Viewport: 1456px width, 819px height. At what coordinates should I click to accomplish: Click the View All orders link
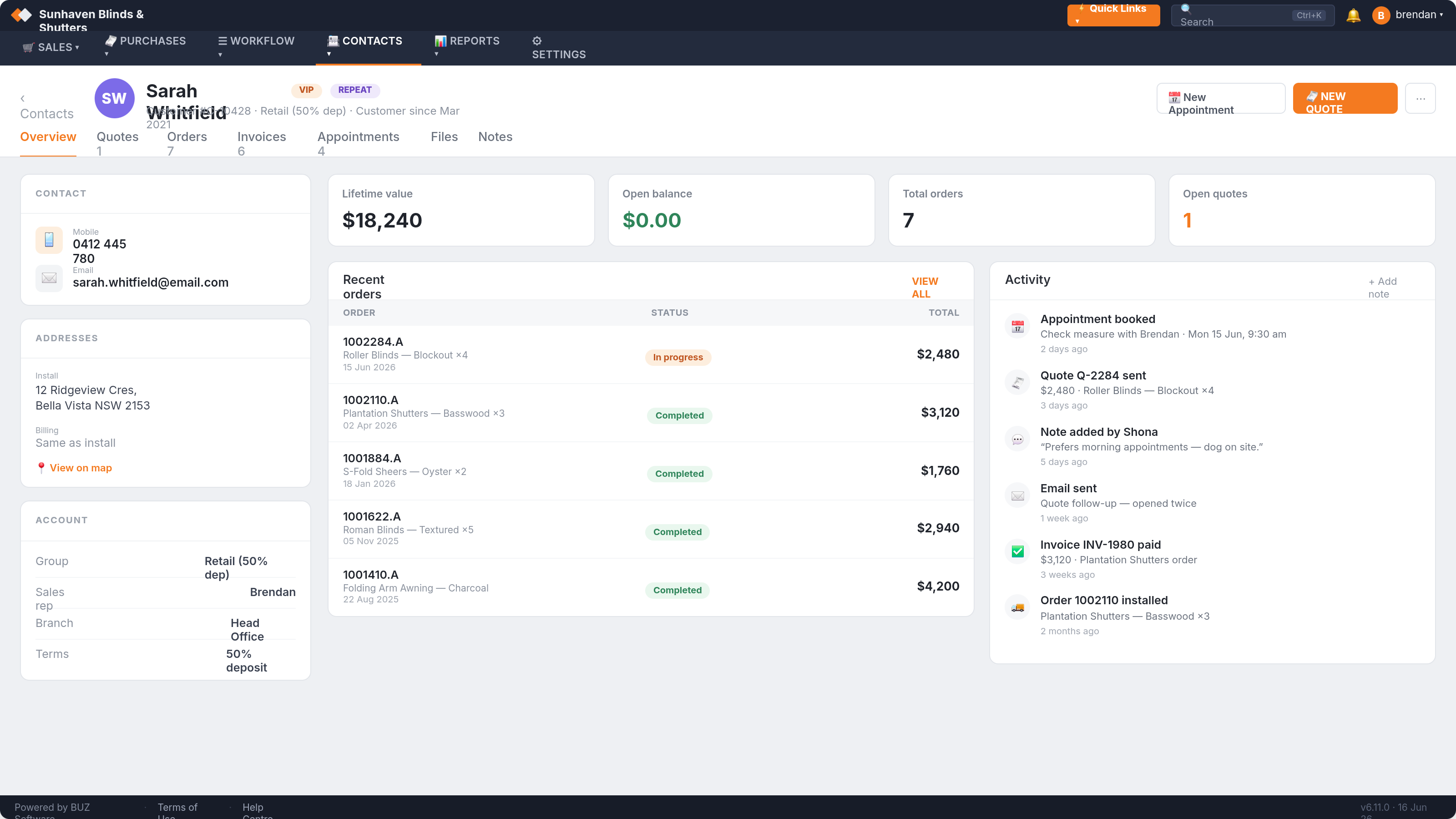925,288
